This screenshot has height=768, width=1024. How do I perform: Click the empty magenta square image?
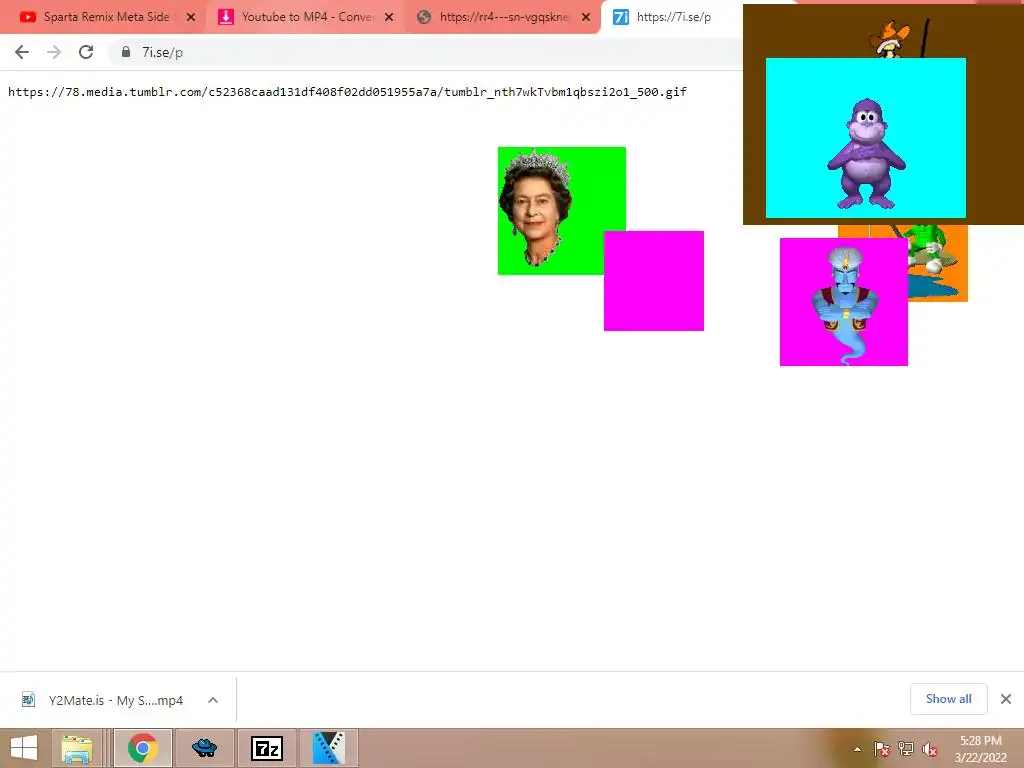coord(654,281)
